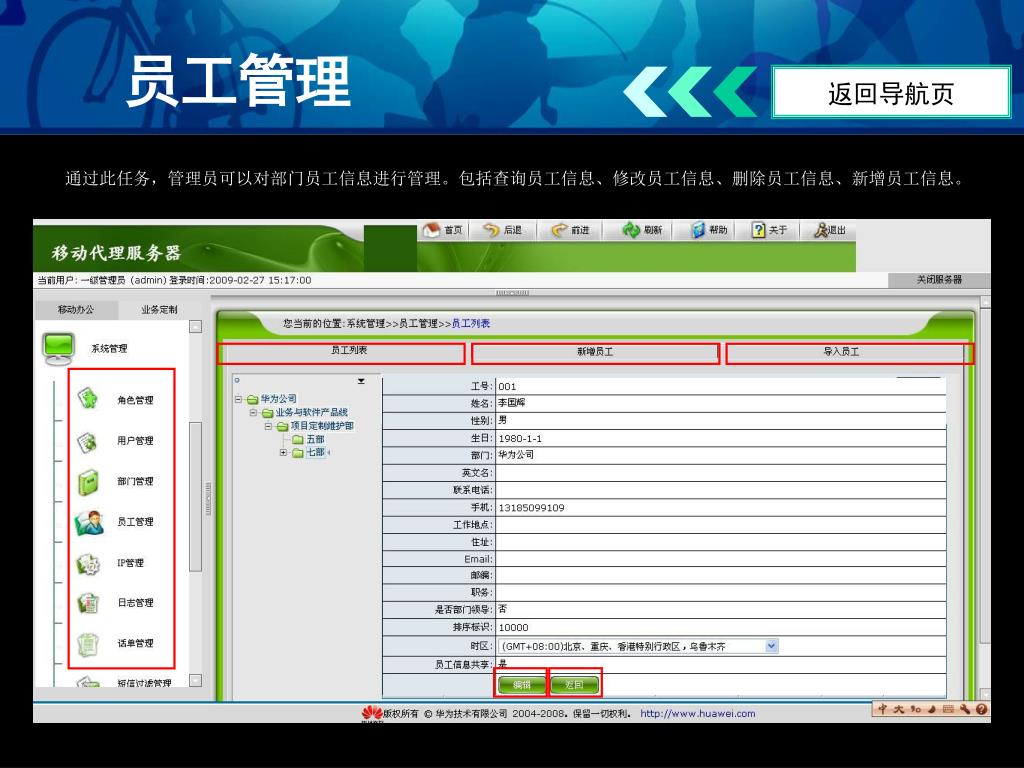
Task: Expand the 七部 tree node
Action: click(283, 452)
